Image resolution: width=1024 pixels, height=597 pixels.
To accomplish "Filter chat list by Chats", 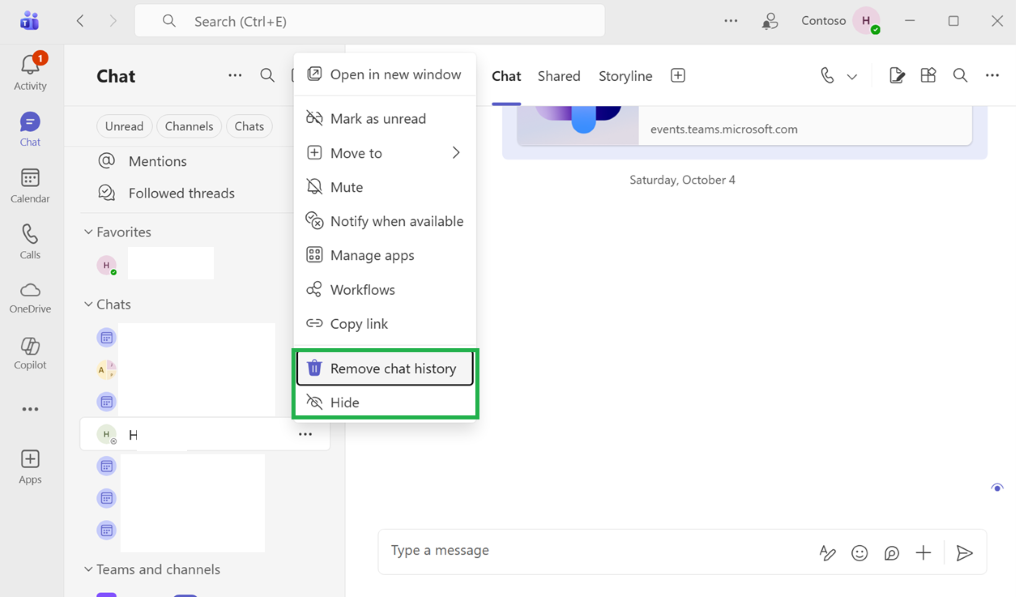I will [249, 126].
